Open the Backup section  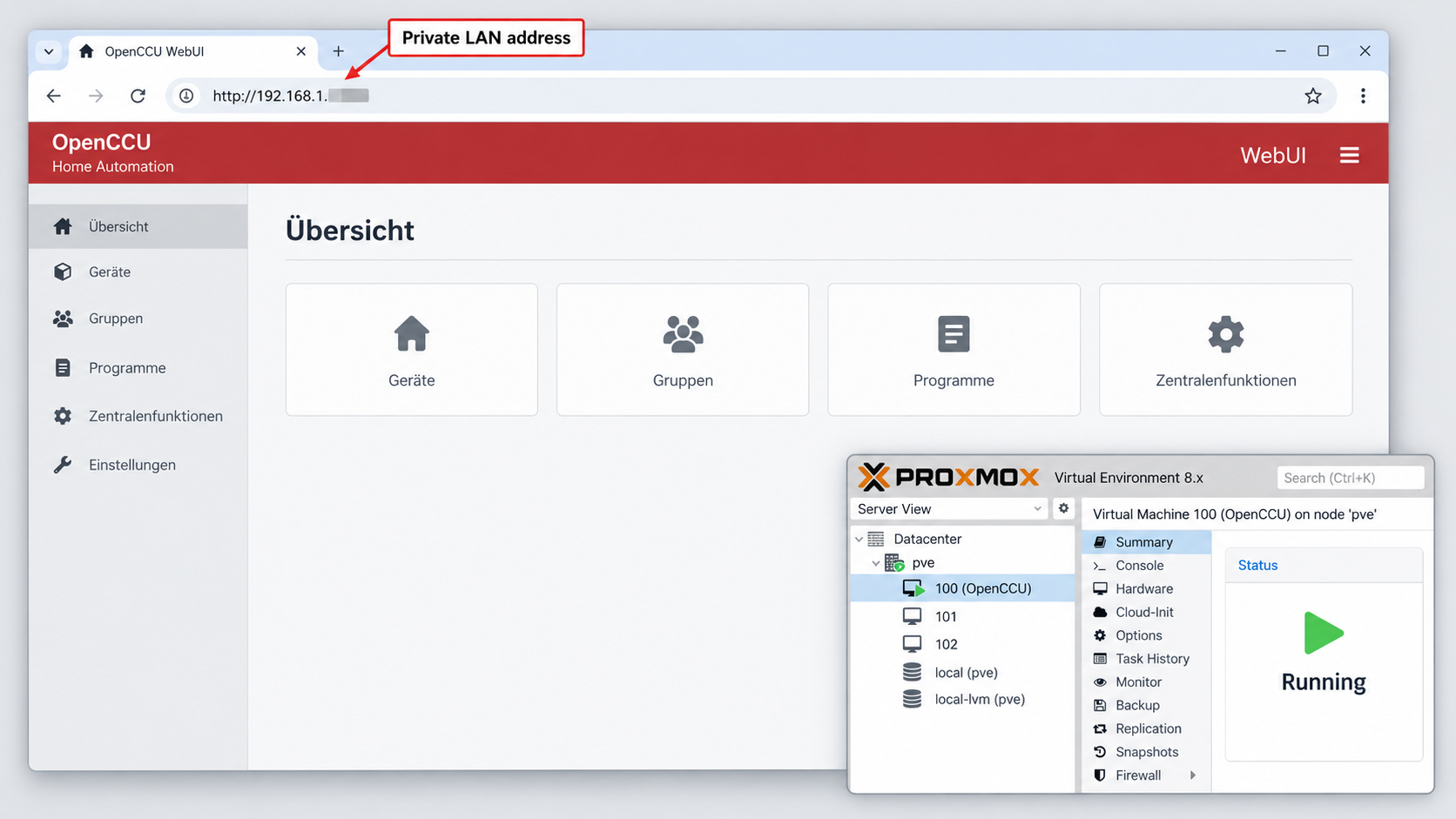pos(1146,706)
